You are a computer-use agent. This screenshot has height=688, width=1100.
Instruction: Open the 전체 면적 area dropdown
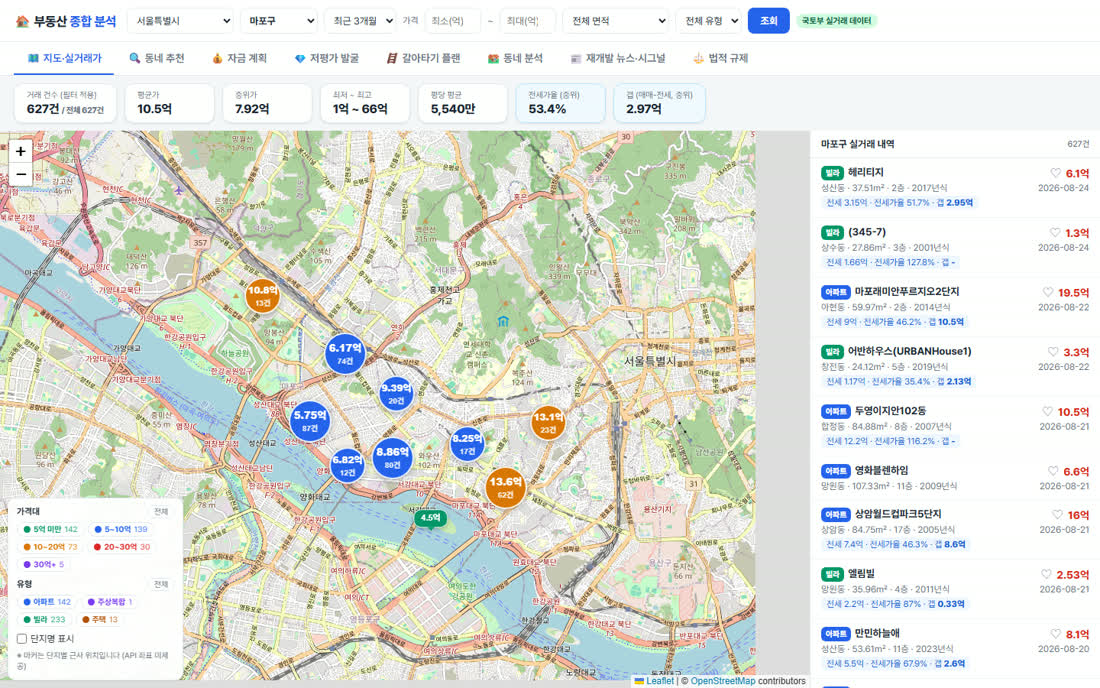coord(615,21)
